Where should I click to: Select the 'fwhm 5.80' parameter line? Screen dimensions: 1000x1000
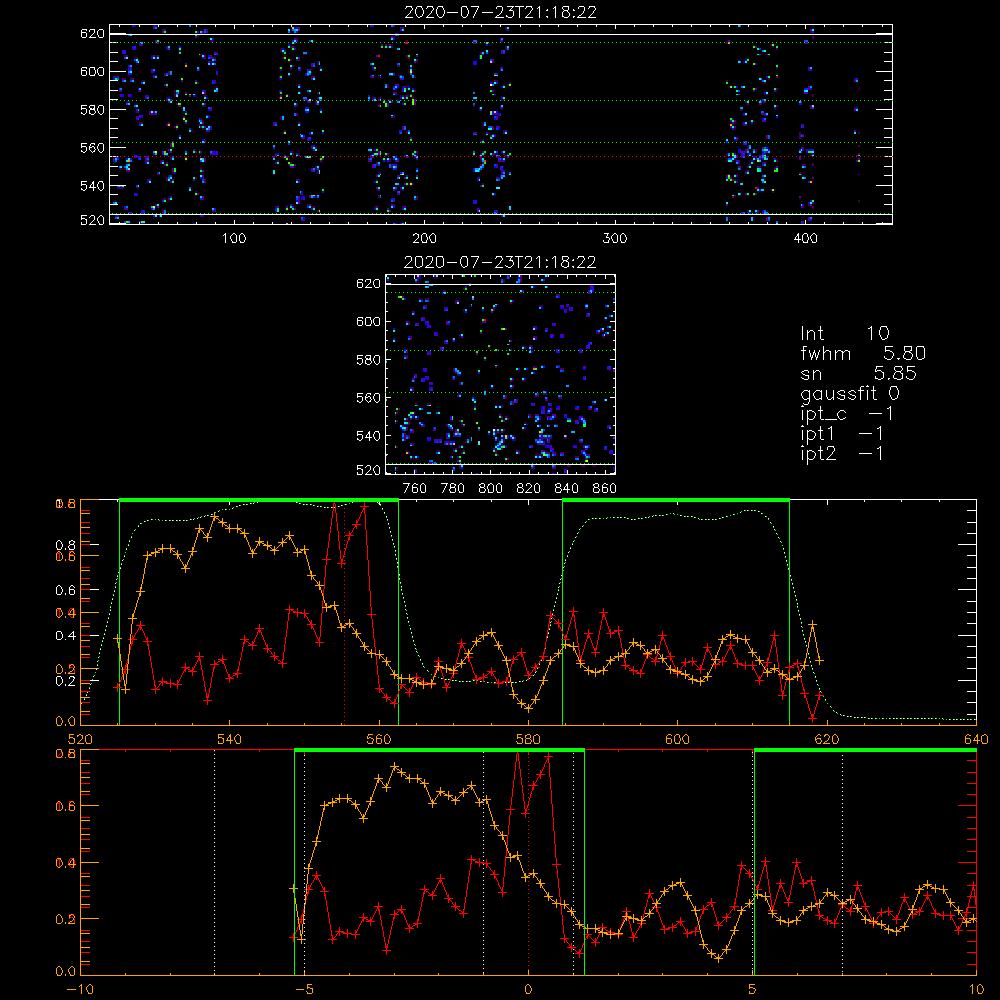(863, 353)
